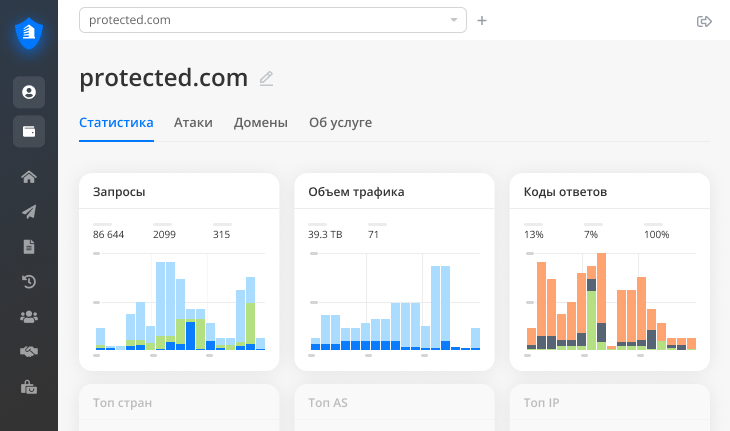Open the history clock icon
Image resolution: width=730 pixels, height=431 pixels.
(x=28, y=282)
